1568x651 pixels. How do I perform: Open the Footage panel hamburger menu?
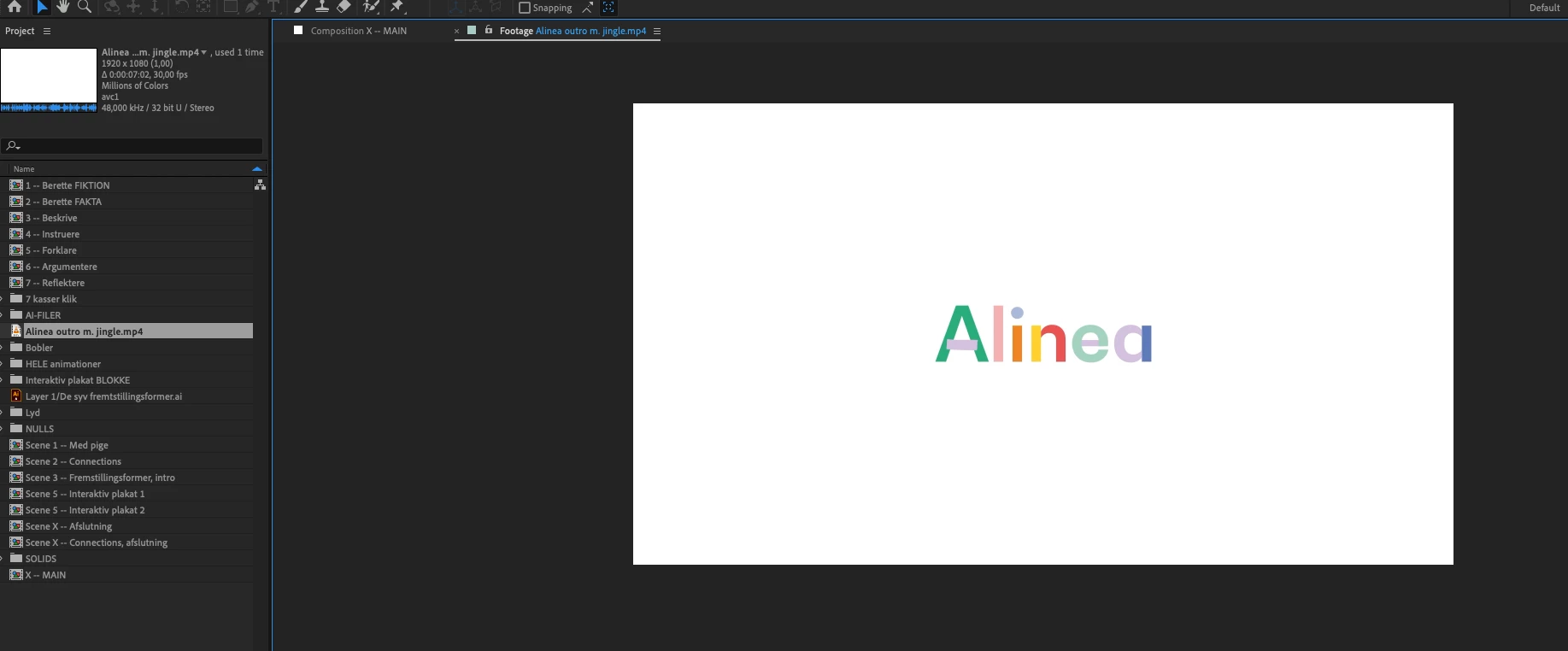[657, 31]
